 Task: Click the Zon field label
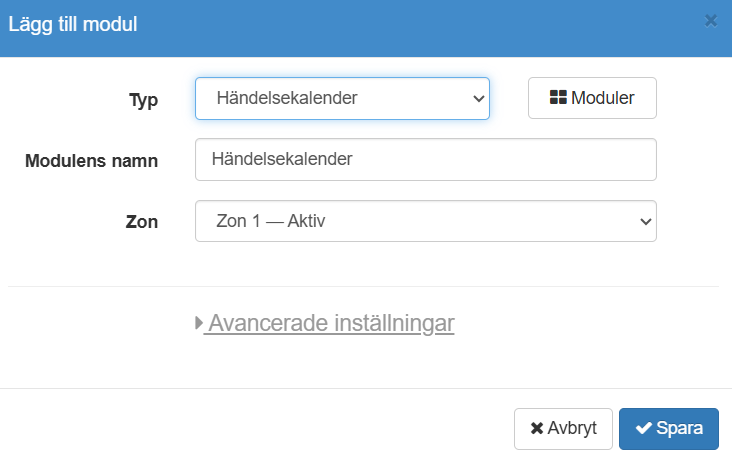(142, 222)
